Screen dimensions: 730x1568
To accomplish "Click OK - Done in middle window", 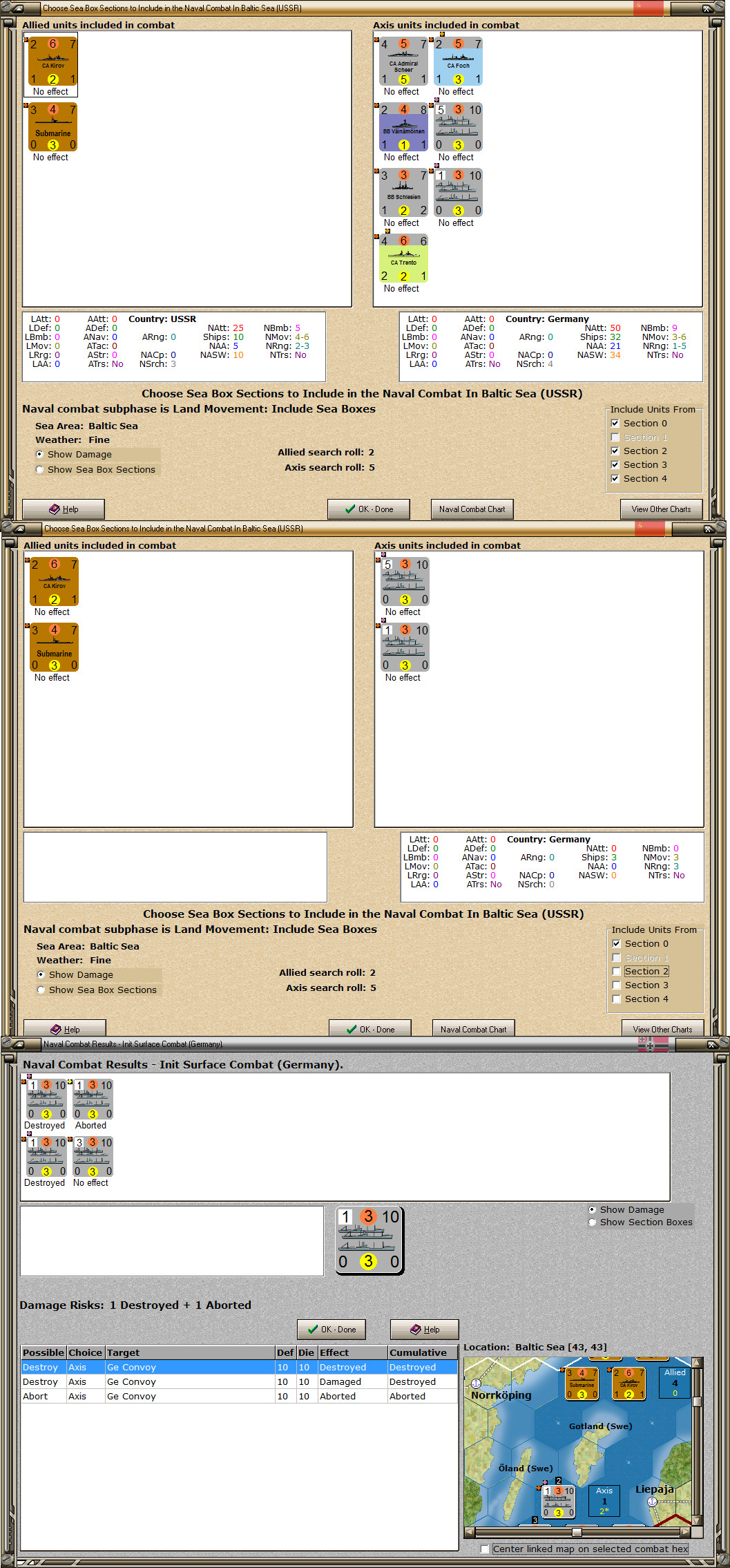I will (x=370, y=1028).
